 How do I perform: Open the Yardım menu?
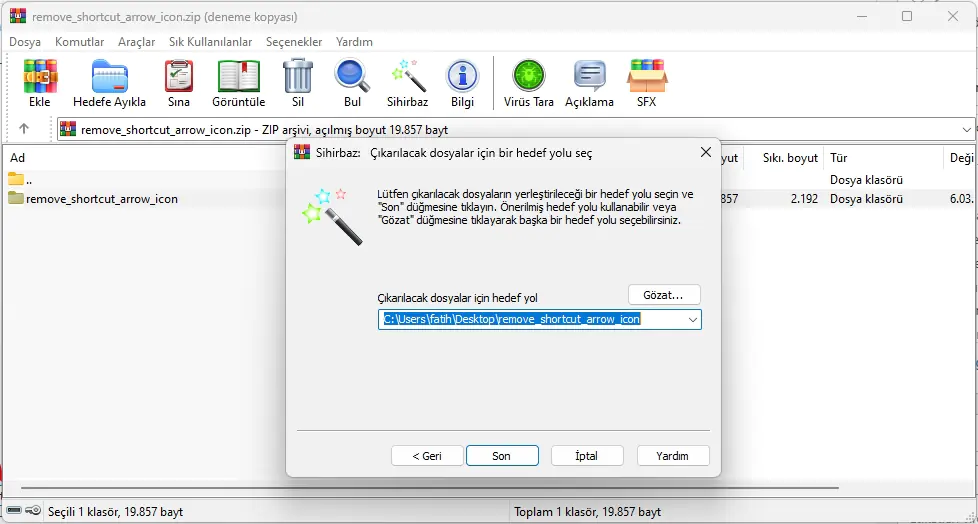click(354, 42)
